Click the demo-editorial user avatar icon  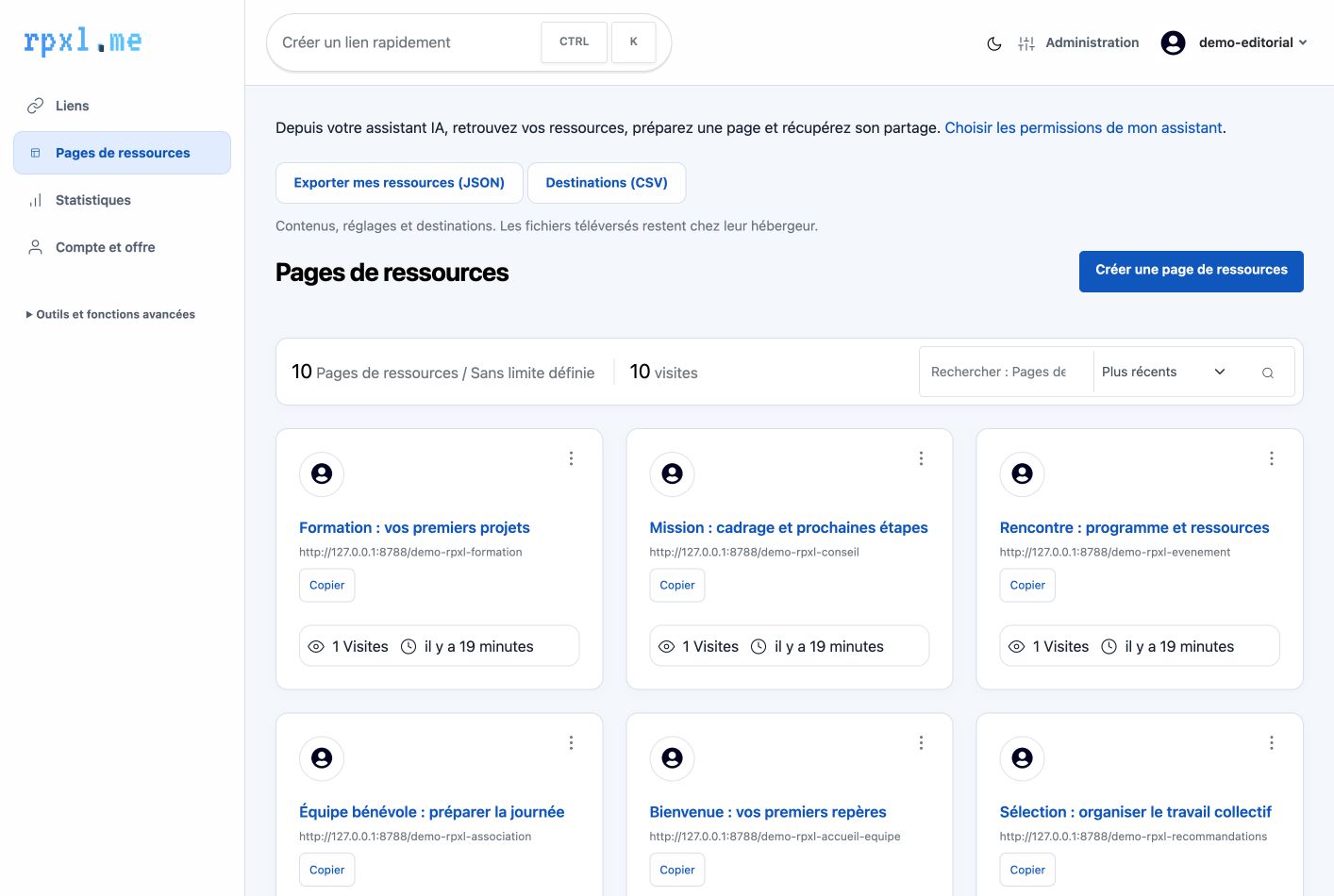pos(1173,42)
